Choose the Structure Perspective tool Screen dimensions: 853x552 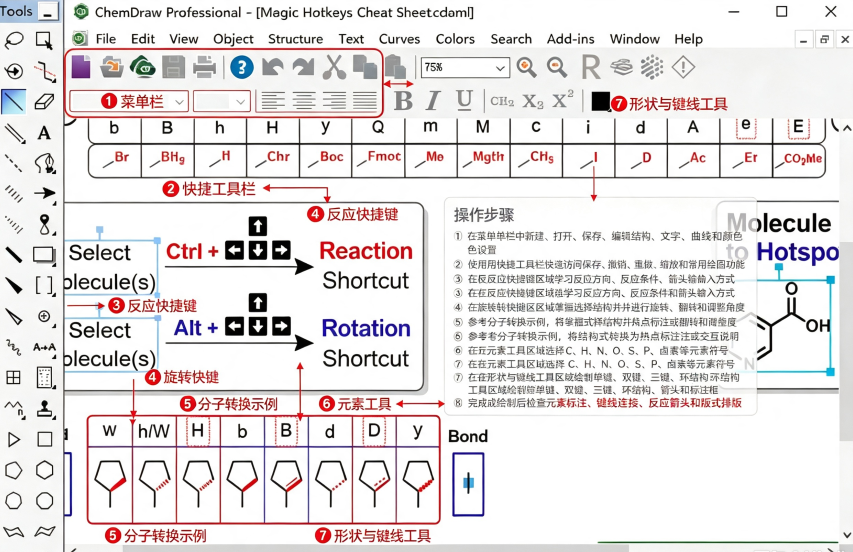point(14,71)
